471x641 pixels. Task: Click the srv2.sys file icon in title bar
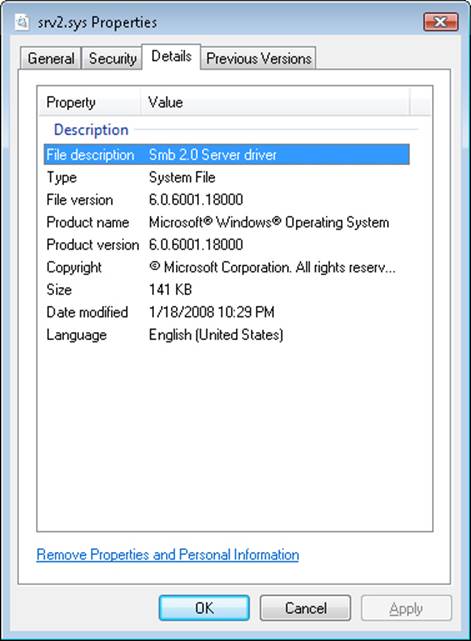(x=22, y=22)
